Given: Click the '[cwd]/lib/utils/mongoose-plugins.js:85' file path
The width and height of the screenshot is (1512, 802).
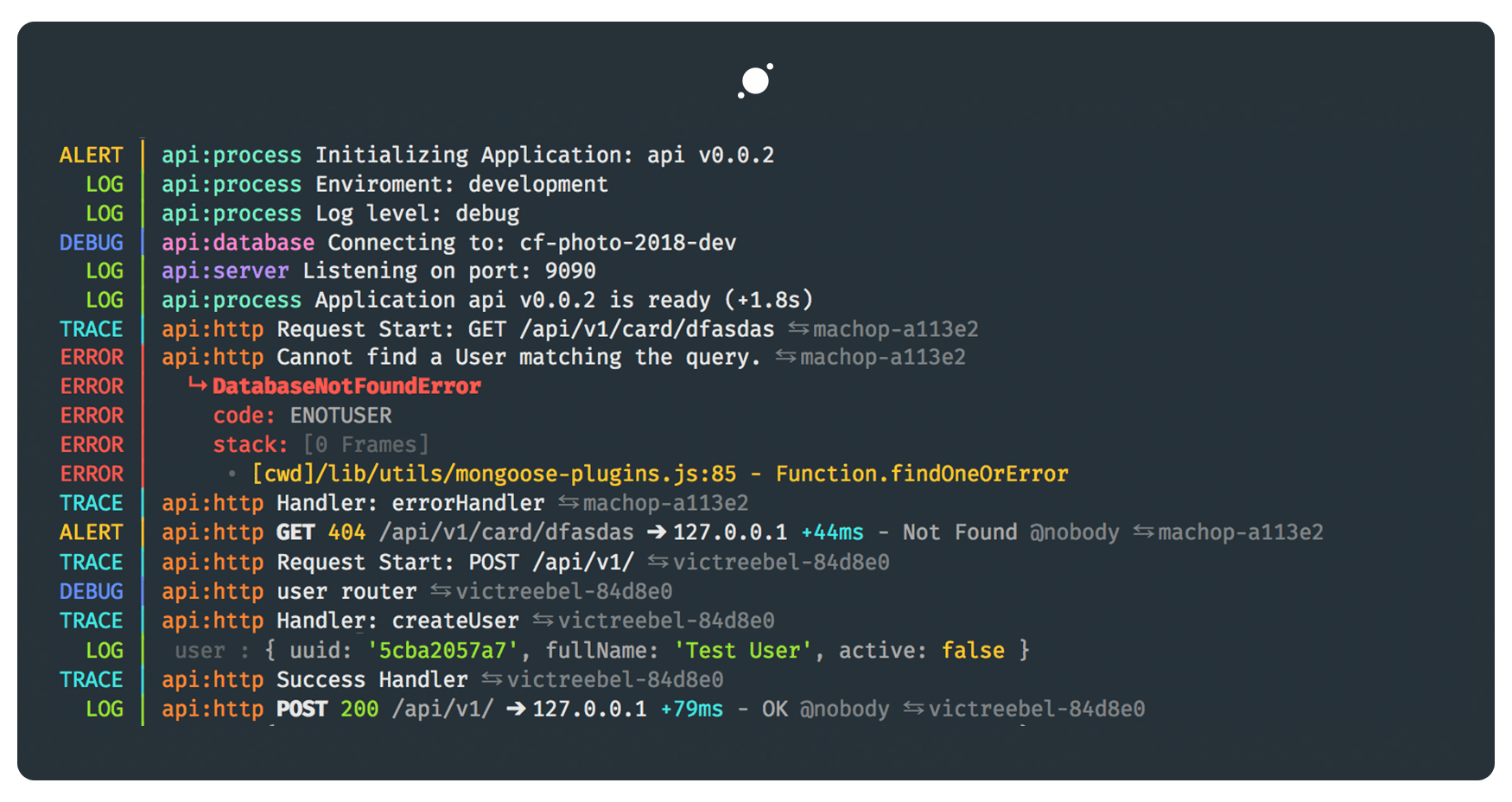Looking at the screenshot, I should pyautogui.click(x=494, y=474).
